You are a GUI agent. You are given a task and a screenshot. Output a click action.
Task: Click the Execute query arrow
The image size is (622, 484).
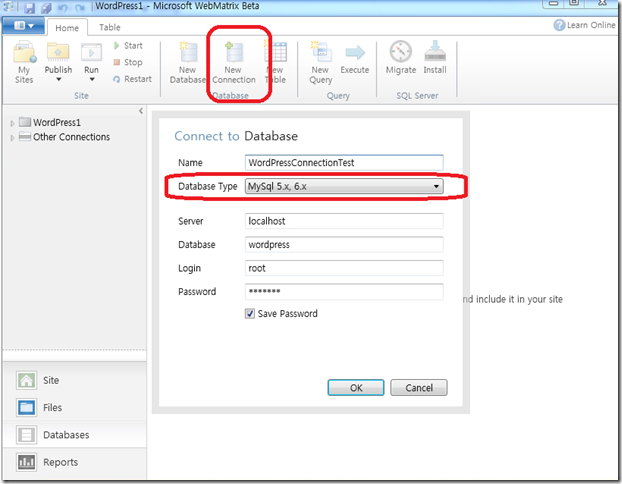click(x=355, y=52)
